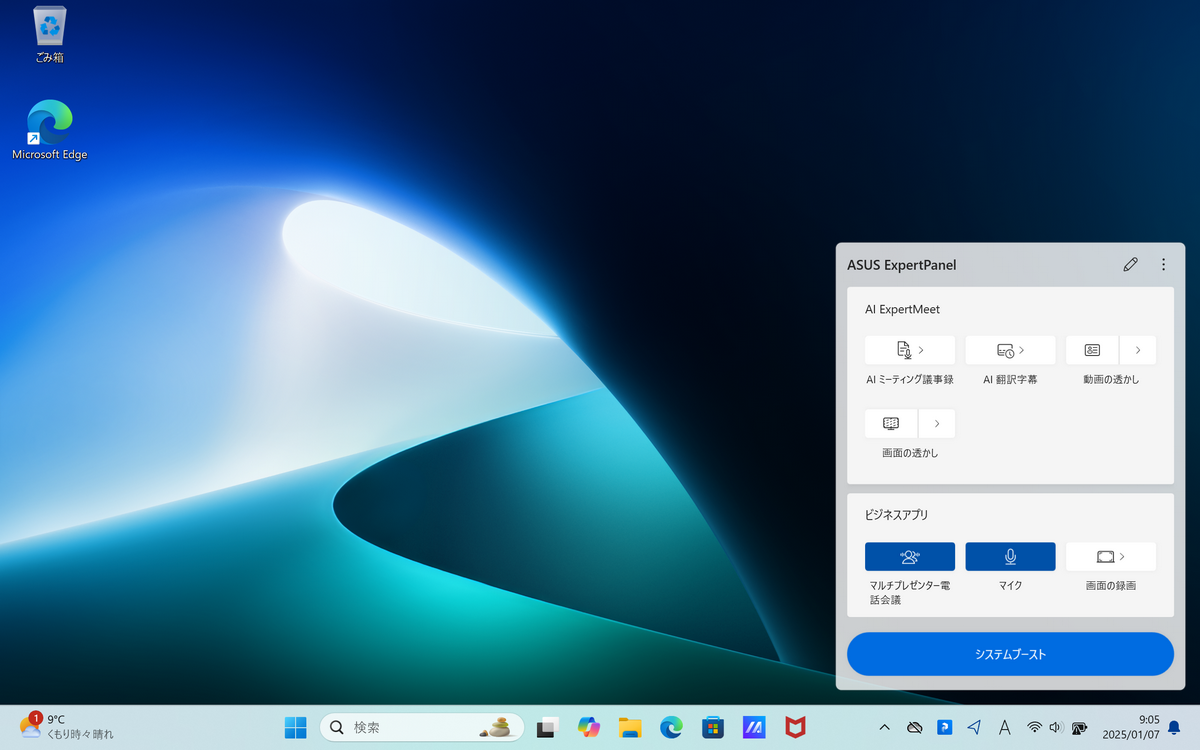The width and height of the screenshot is (1200, 750).
Task: Click the taskbar 検索 search box
Action: [x=421, y=728]
